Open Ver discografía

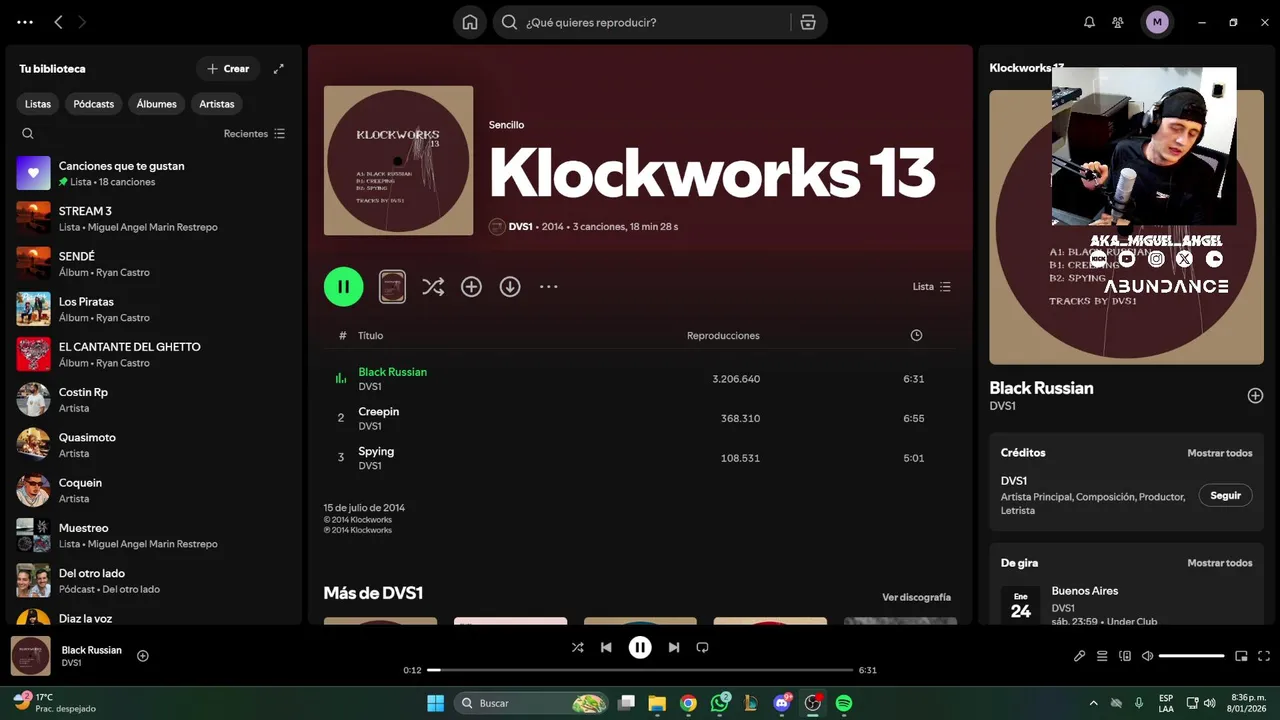(x=916, y=597)
